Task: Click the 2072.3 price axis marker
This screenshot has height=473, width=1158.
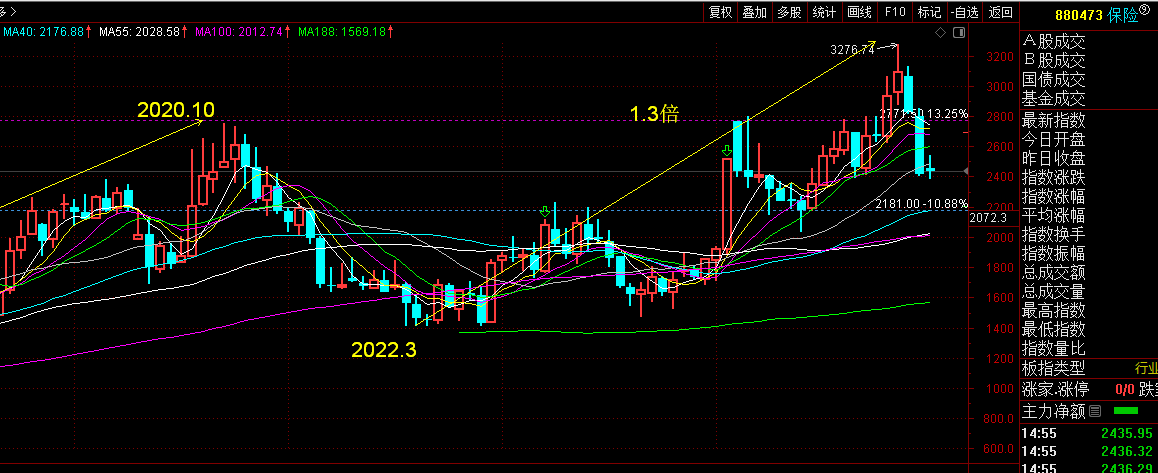Action: click(988, 218)
